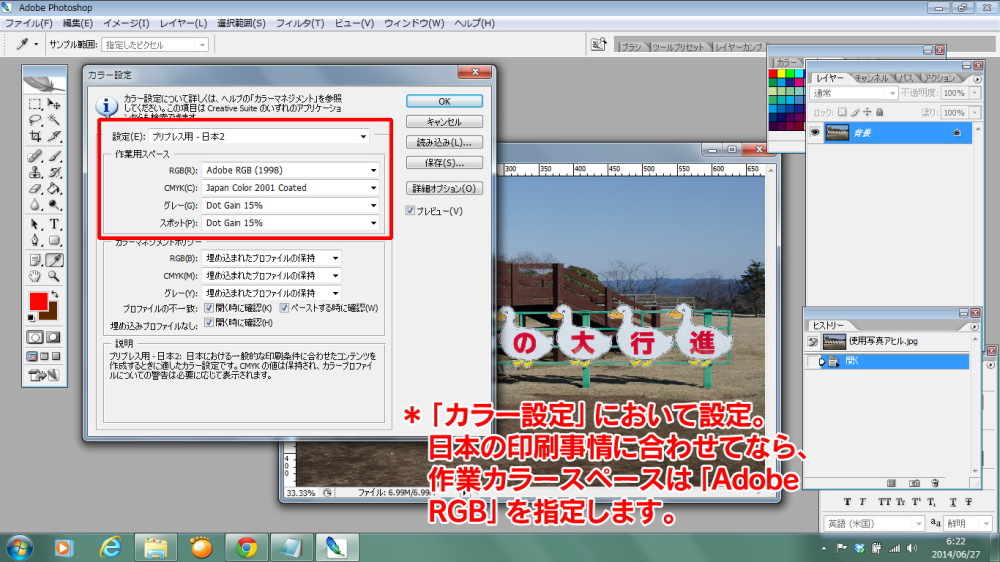Click the trash icon in History panel
Viewport: 1000px width, 562px height.
point(933,481)
